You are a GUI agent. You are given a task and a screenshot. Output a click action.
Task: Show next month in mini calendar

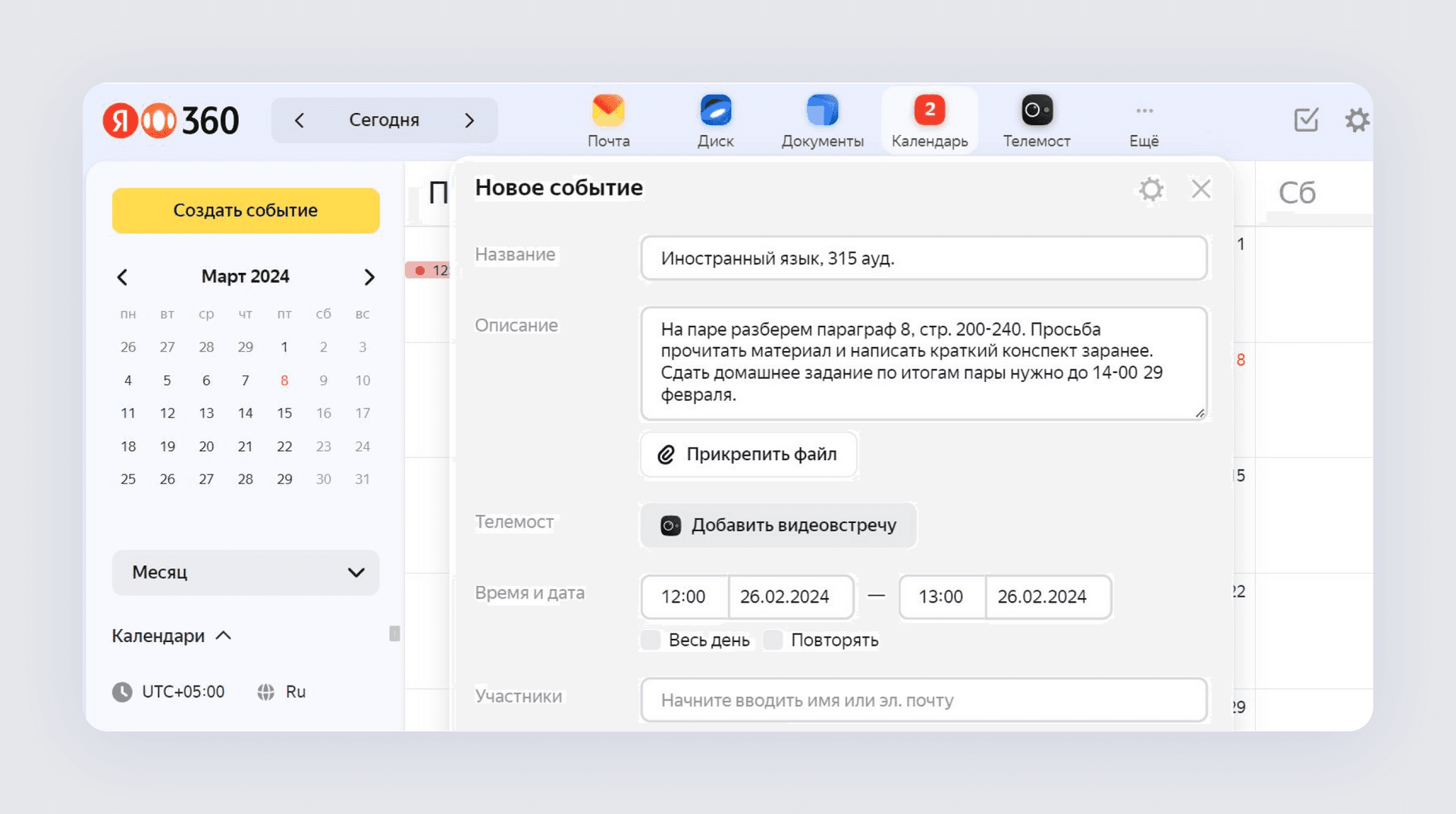coord(369,277)
